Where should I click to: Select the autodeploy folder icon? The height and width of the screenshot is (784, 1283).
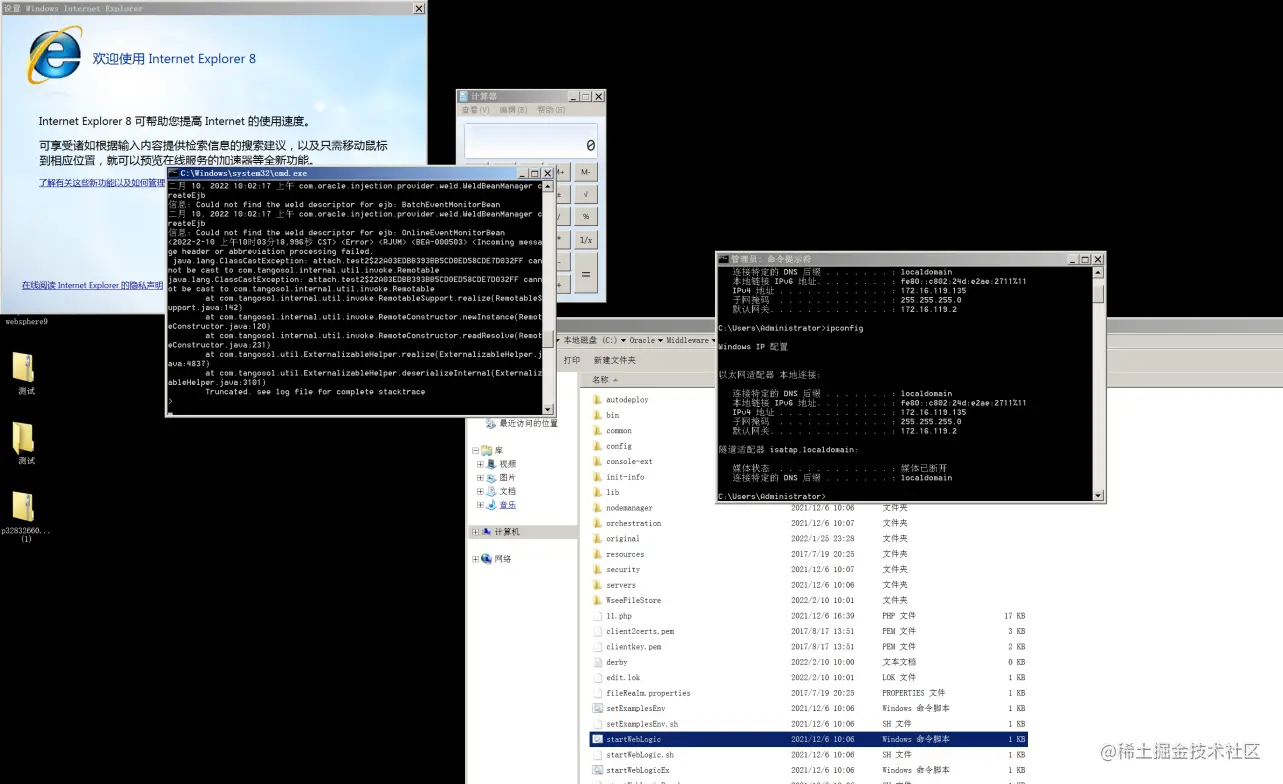[x=597, y=400]
